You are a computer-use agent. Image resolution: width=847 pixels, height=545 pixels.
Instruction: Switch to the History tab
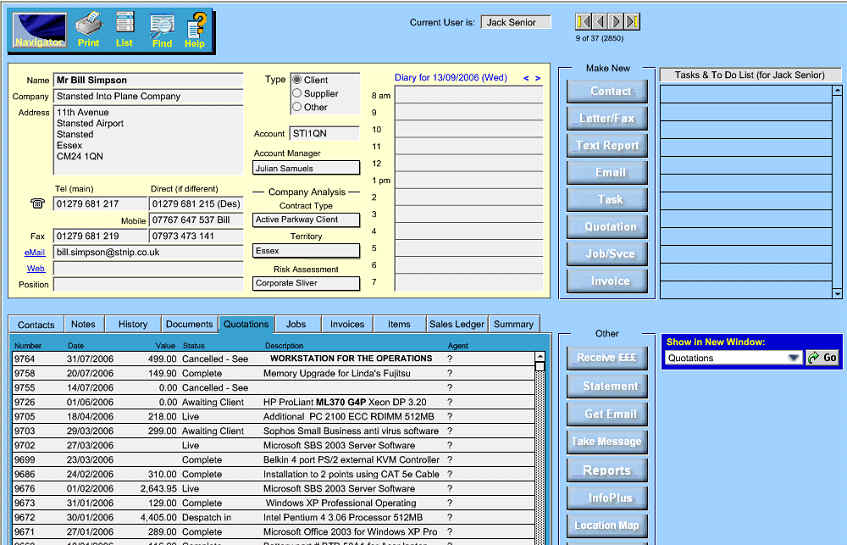point(133,324)
